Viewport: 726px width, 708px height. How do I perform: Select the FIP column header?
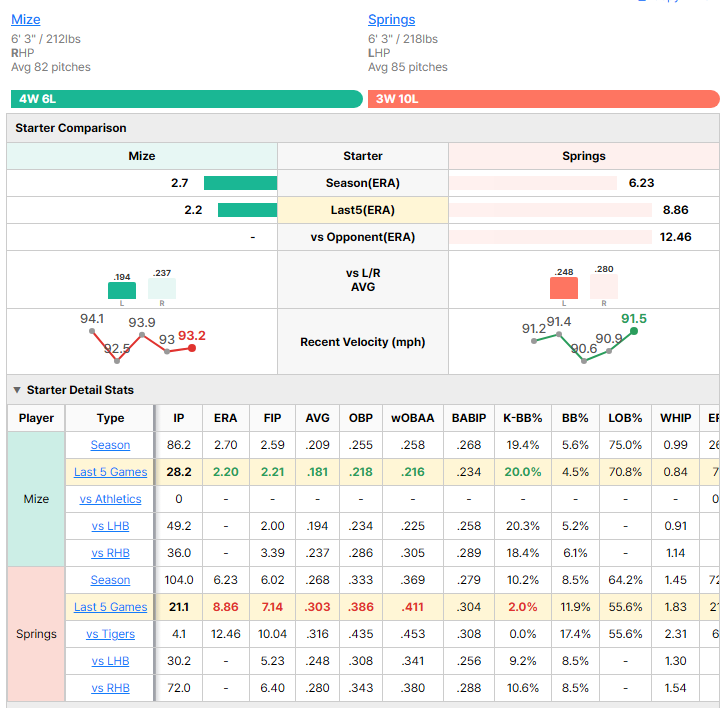pyautogui.click(x=272, y=418)
